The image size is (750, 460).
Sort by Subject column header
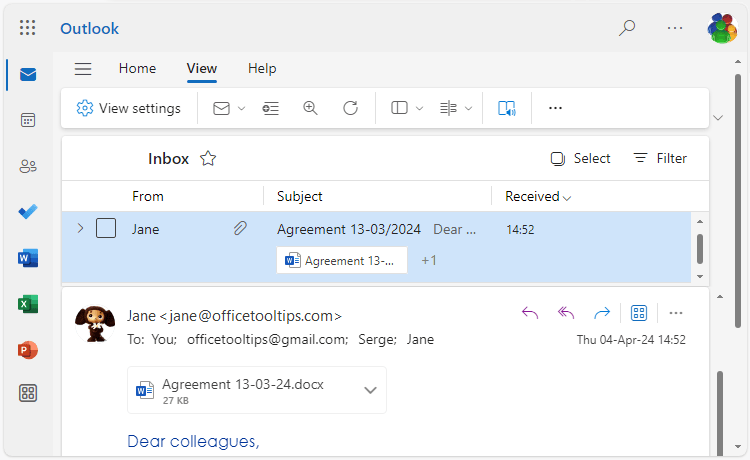point(300,196)
